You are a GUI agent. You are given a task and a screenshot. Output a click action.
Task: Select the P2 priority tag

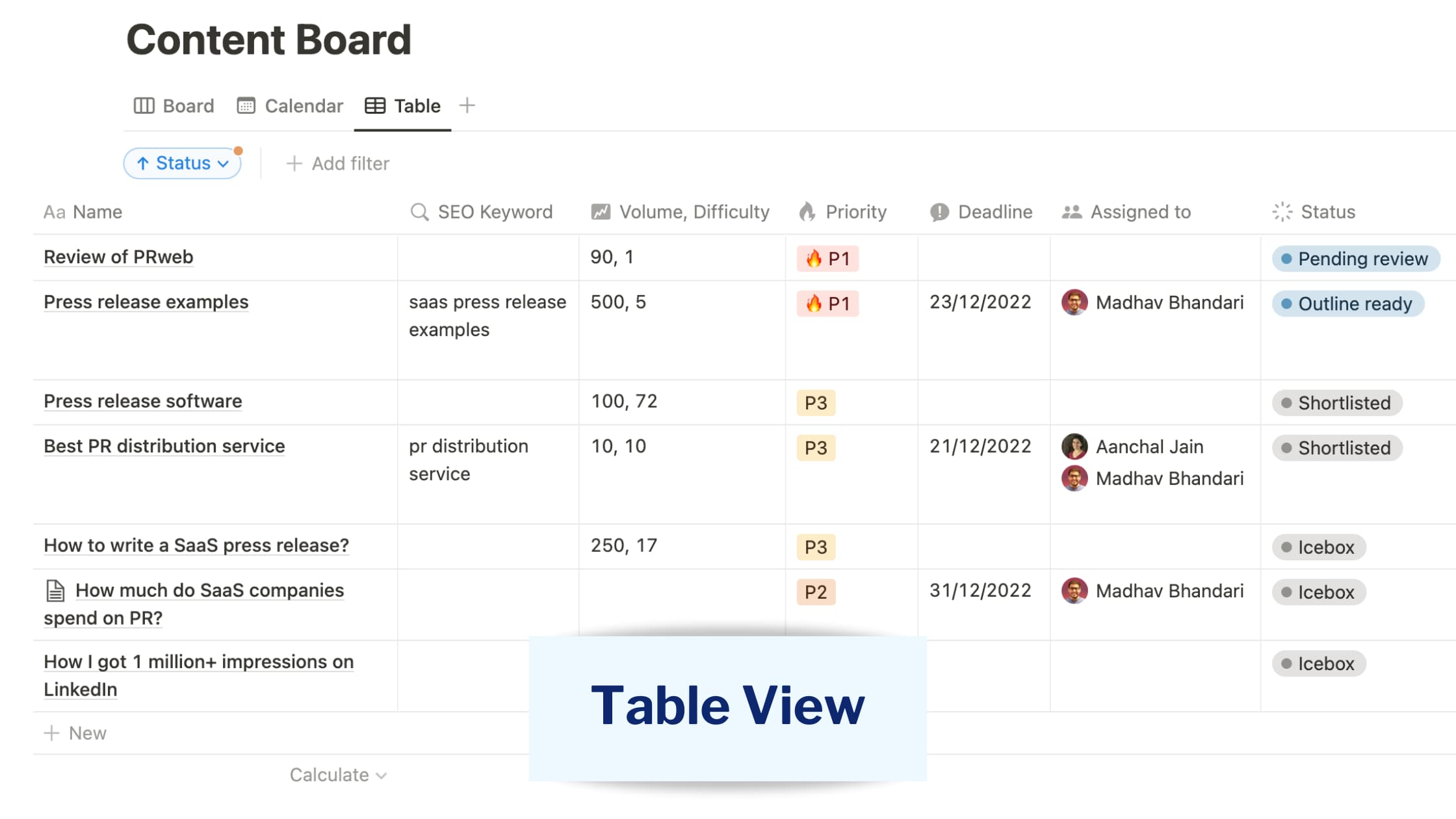click(x=816, y=592)
